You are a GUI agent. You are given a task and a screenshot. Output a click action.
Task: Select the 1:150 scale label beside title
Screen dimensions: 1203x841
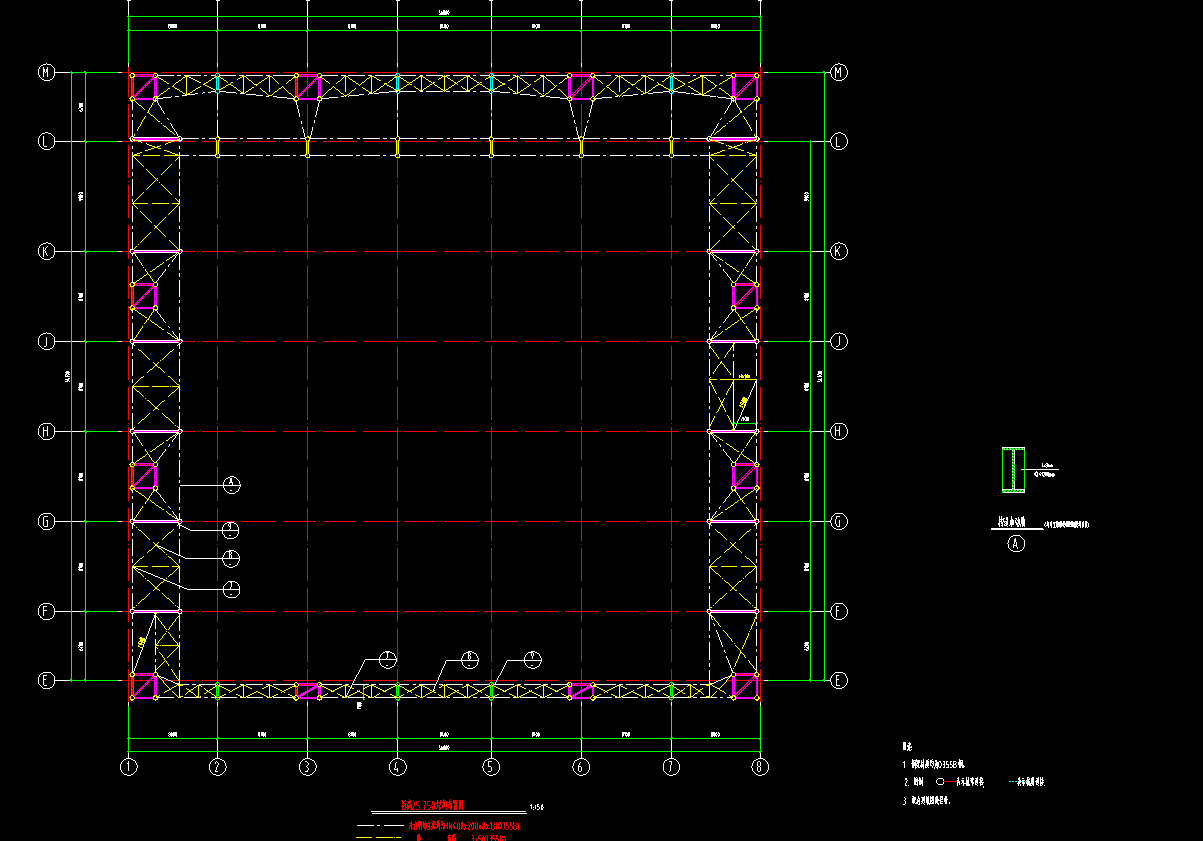pyautogui.click(x=536, y=806)
